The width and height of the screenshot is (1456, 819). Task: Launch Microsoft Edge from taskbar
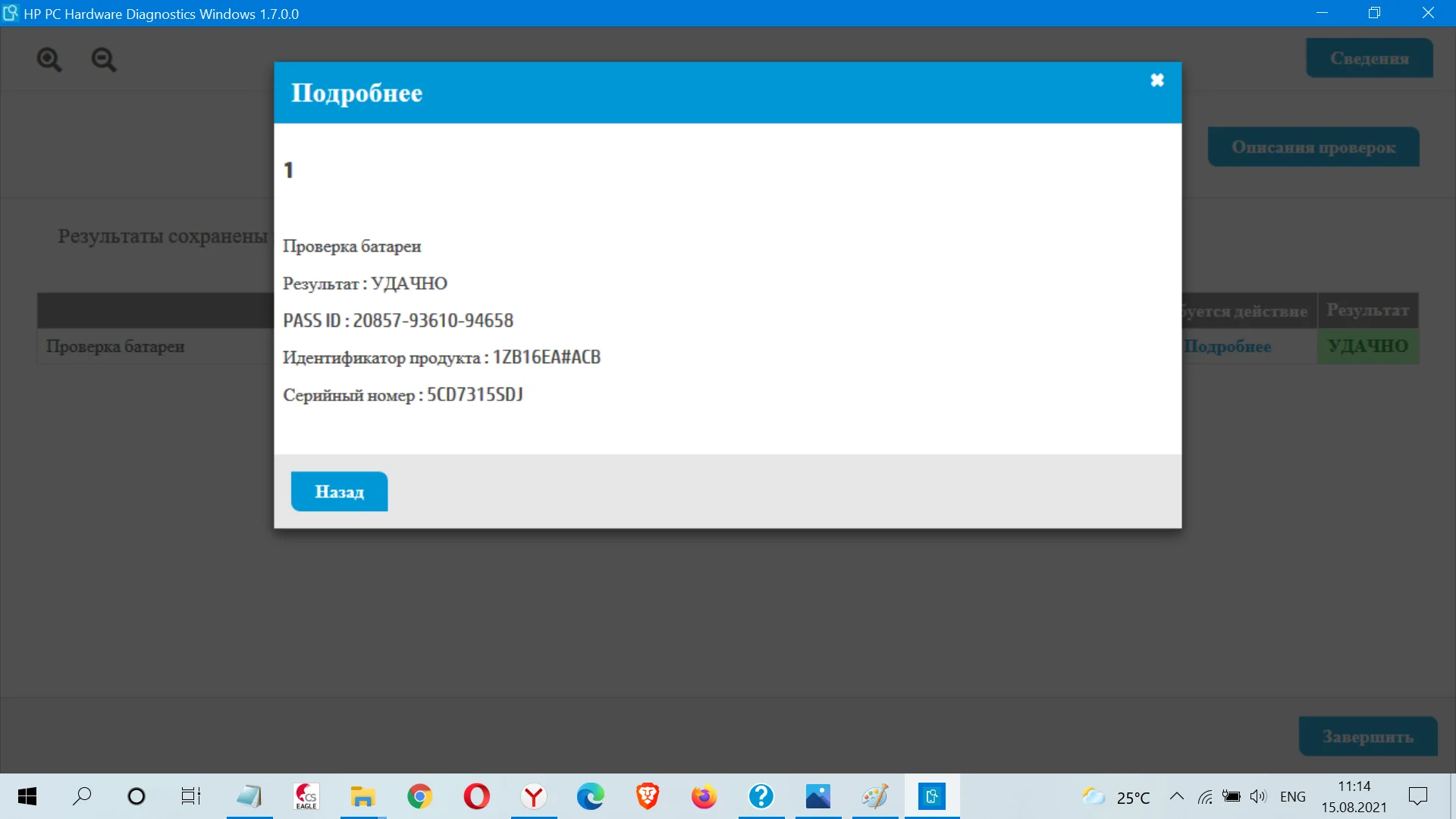click(590, 796)
